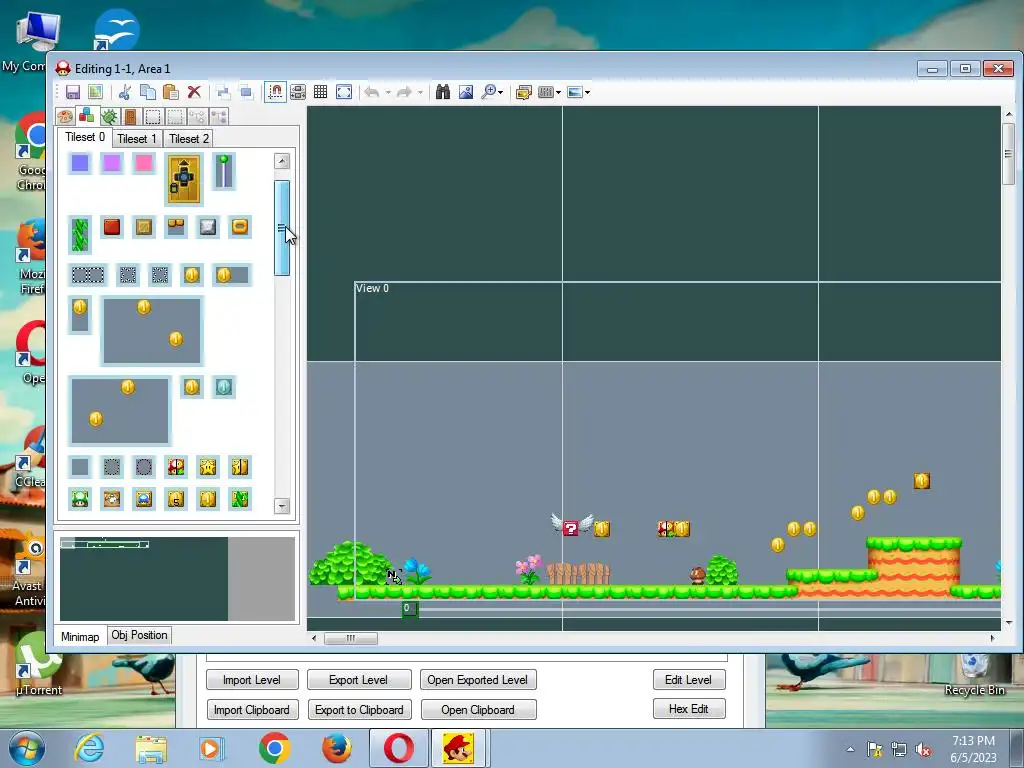Image resolution: width=1024 pixels, height=768 pixels.
Task: Pick the blue square tile
Action: [80, 163]
